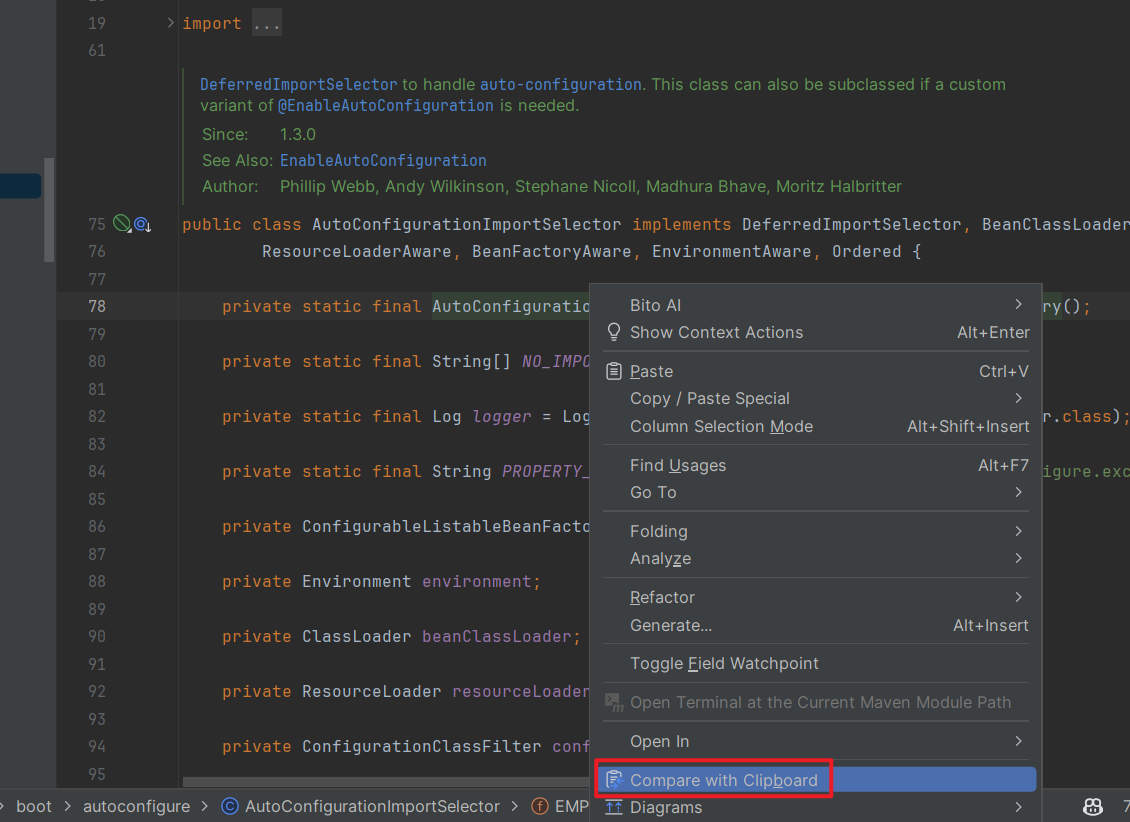Click the implementations gutter icon on line 75
Screen dimensions: 1130x822
[142, 224]
